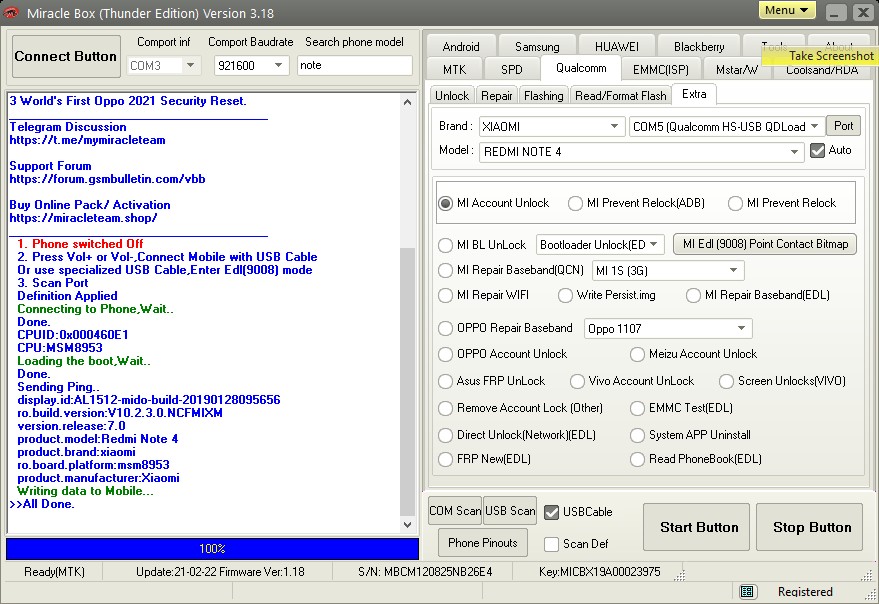The width and height of the screenshot is (879, 604).
Task: Select the Qualcomm tab
Action: (x=581, y=68)
